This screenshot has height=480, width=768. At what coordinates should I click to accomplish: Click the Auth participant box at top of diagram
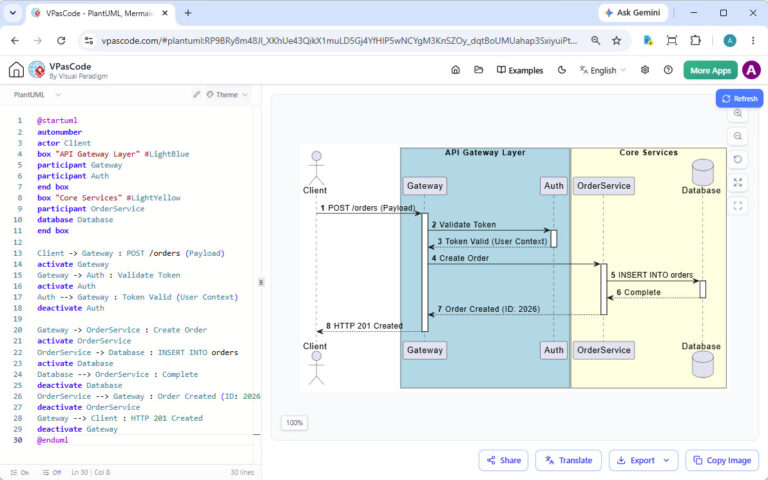[x=553, y=186]
